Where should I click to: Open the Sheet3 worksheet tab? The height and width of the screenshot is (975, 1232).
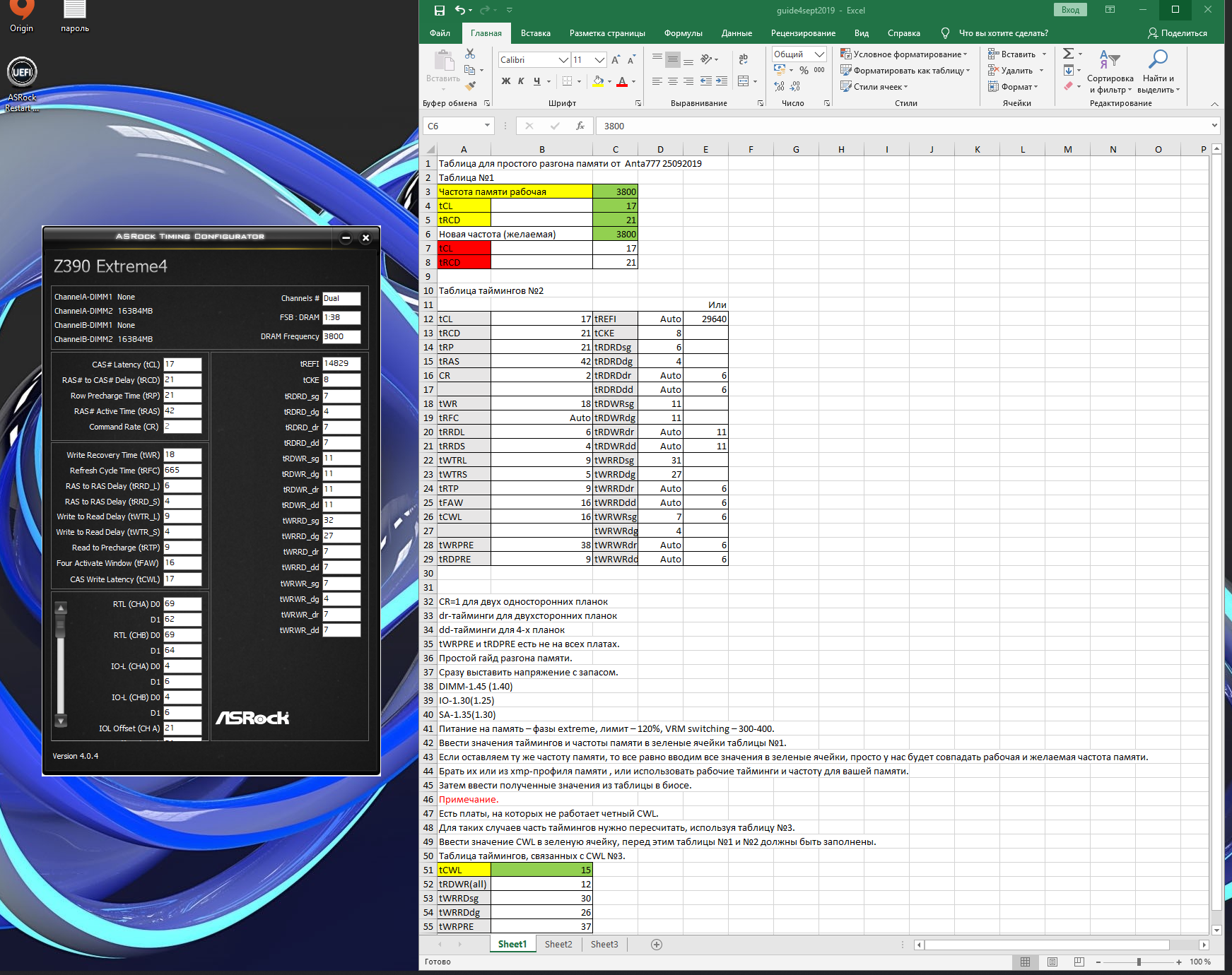604,944
